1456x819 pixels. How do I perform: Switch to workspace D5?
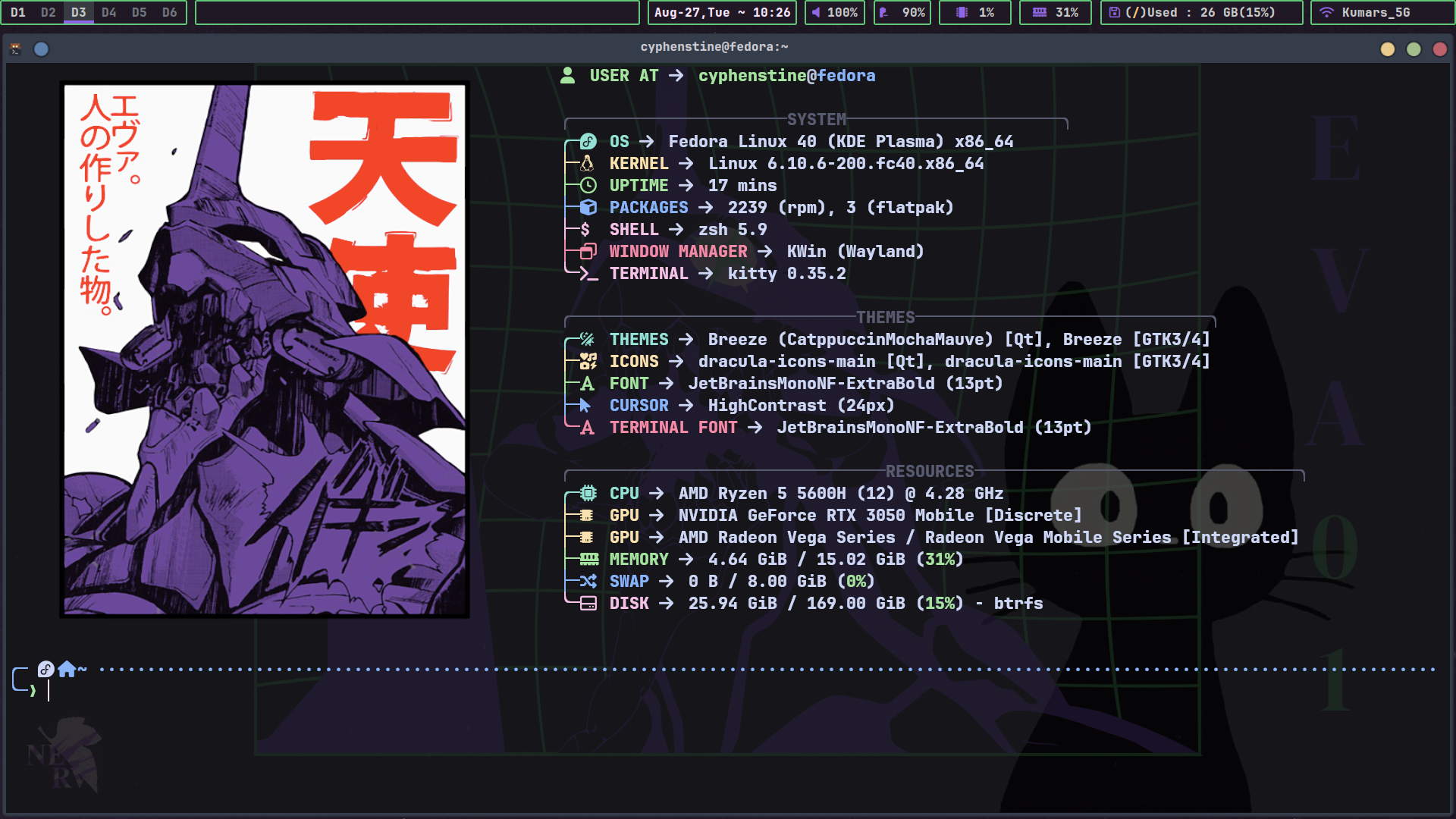139,12
